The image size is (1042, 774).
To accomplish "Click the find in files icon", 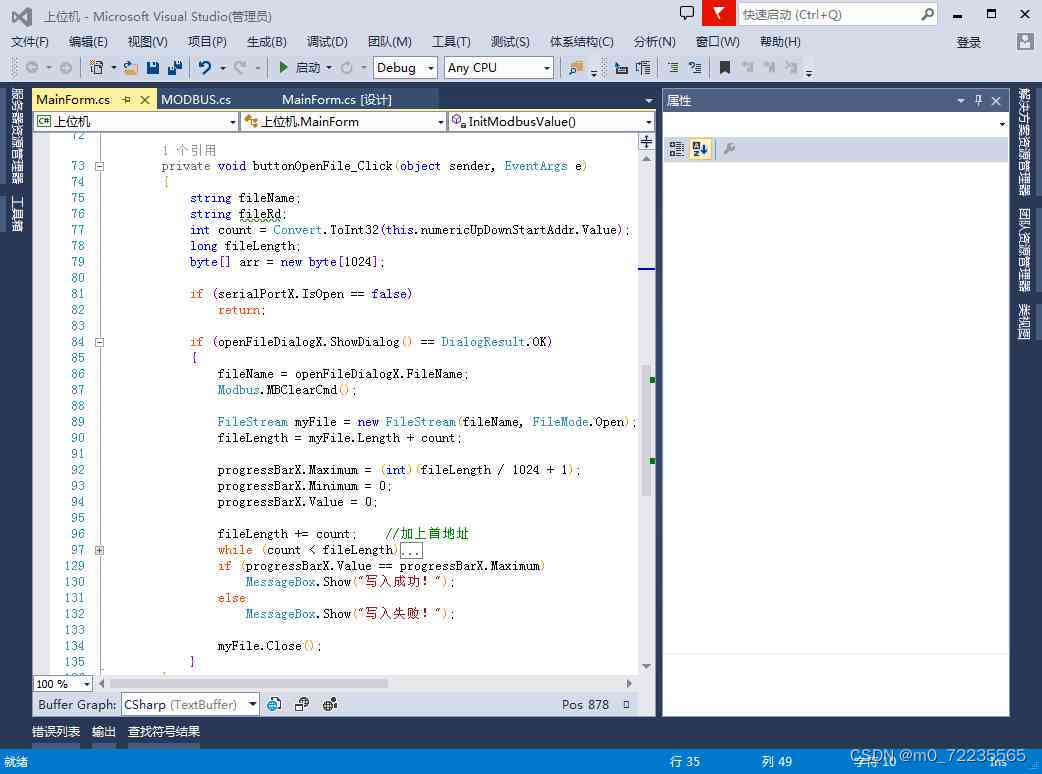I will click(x=576, y=67).
